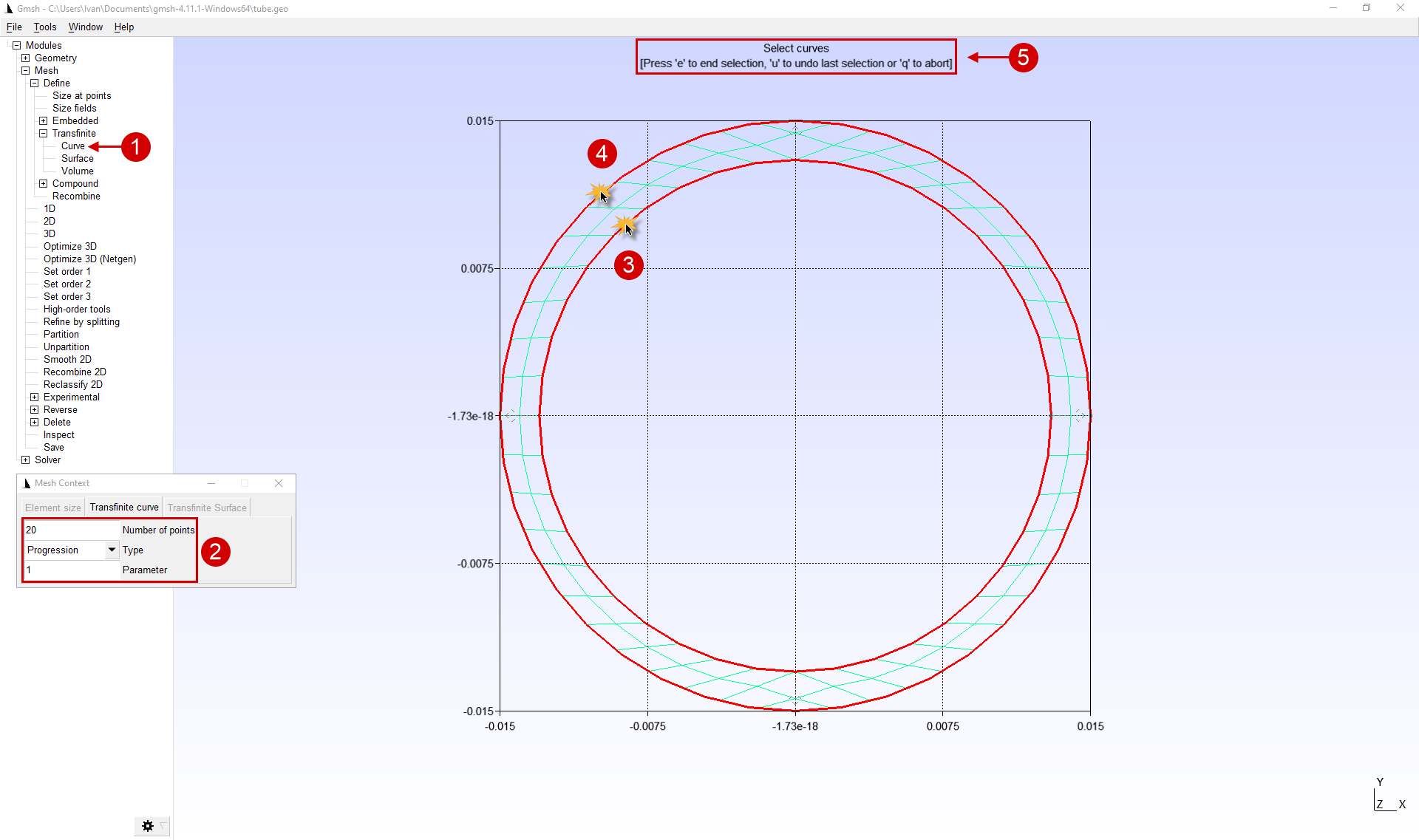Viewport: 1419px width, 840px height.
Task: Click the Number of points field
Action: [x=70, y=530]
